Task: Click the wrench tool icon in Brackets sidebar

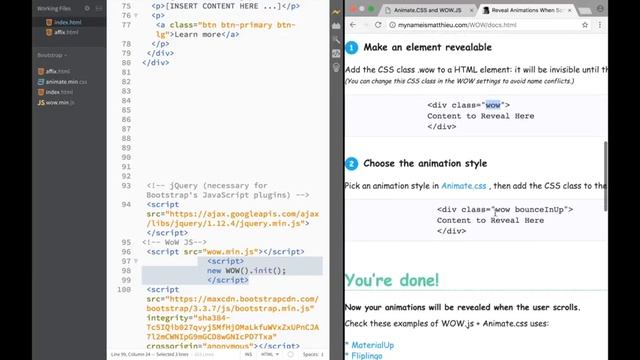Action: [x=336, y=40]
